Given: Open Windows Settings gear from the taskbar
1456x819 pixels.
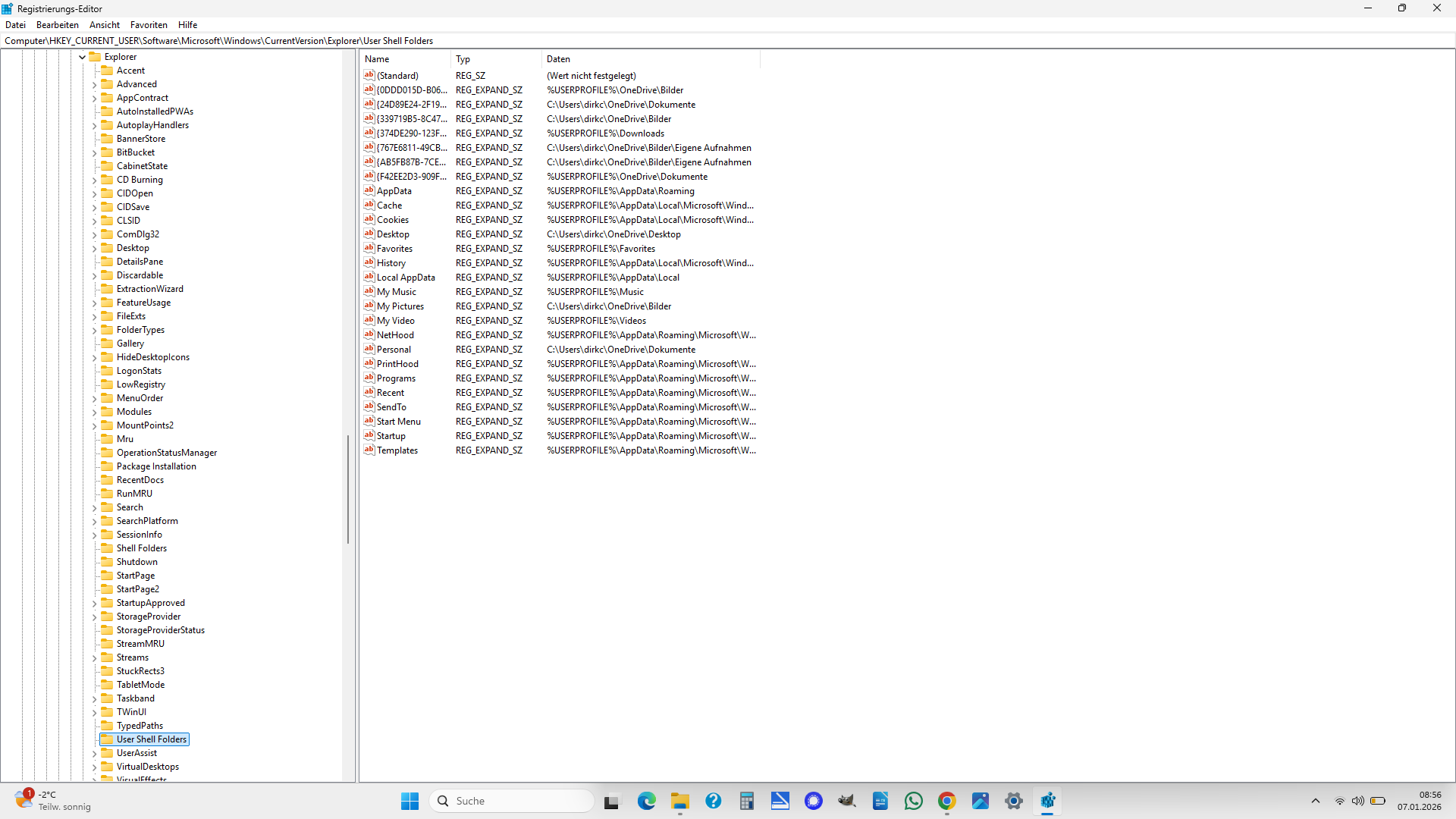Looking at the screenshot, I should coord(1014,801).
